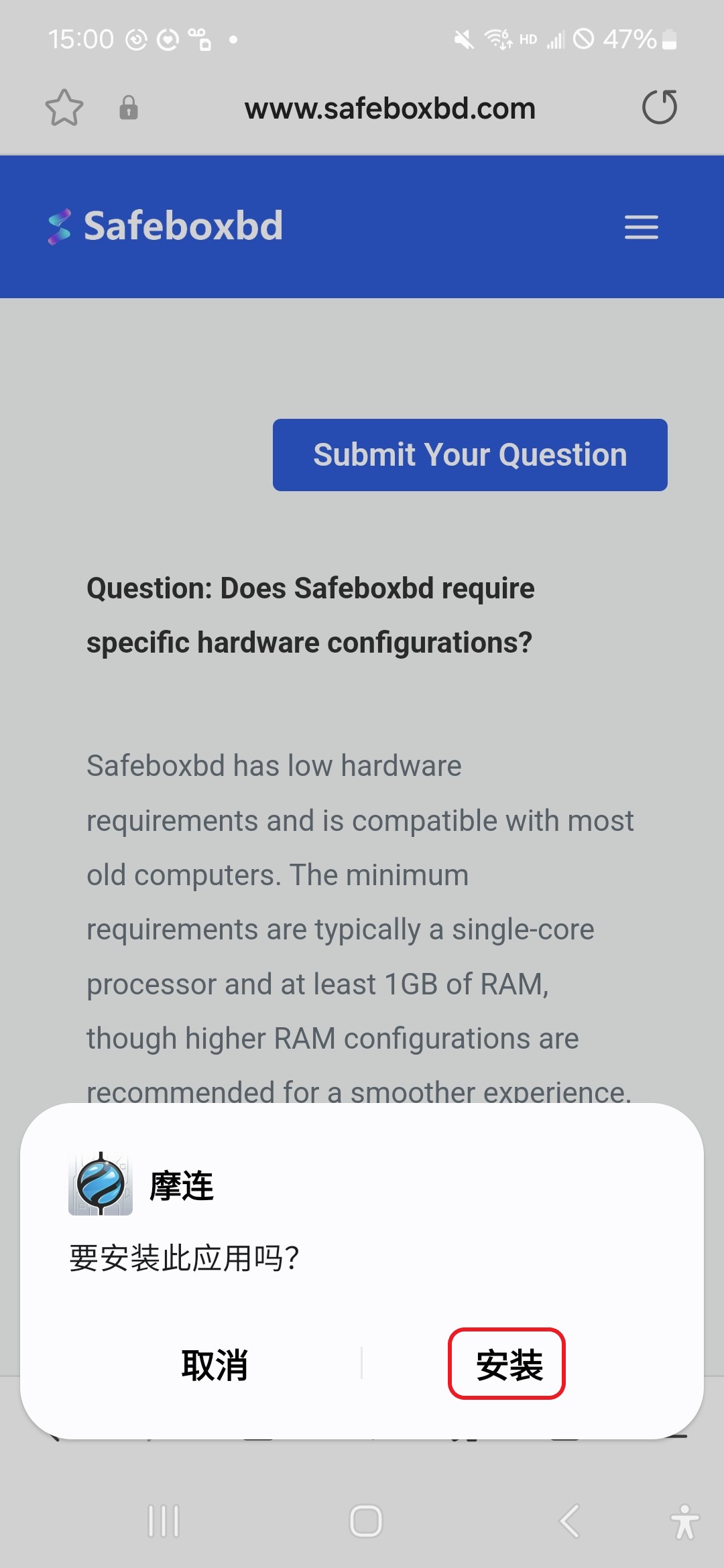Viewport: 724px width, 1568px height.
Task: Tap the bookmark star icon
Action: click(x=64, y=108)
